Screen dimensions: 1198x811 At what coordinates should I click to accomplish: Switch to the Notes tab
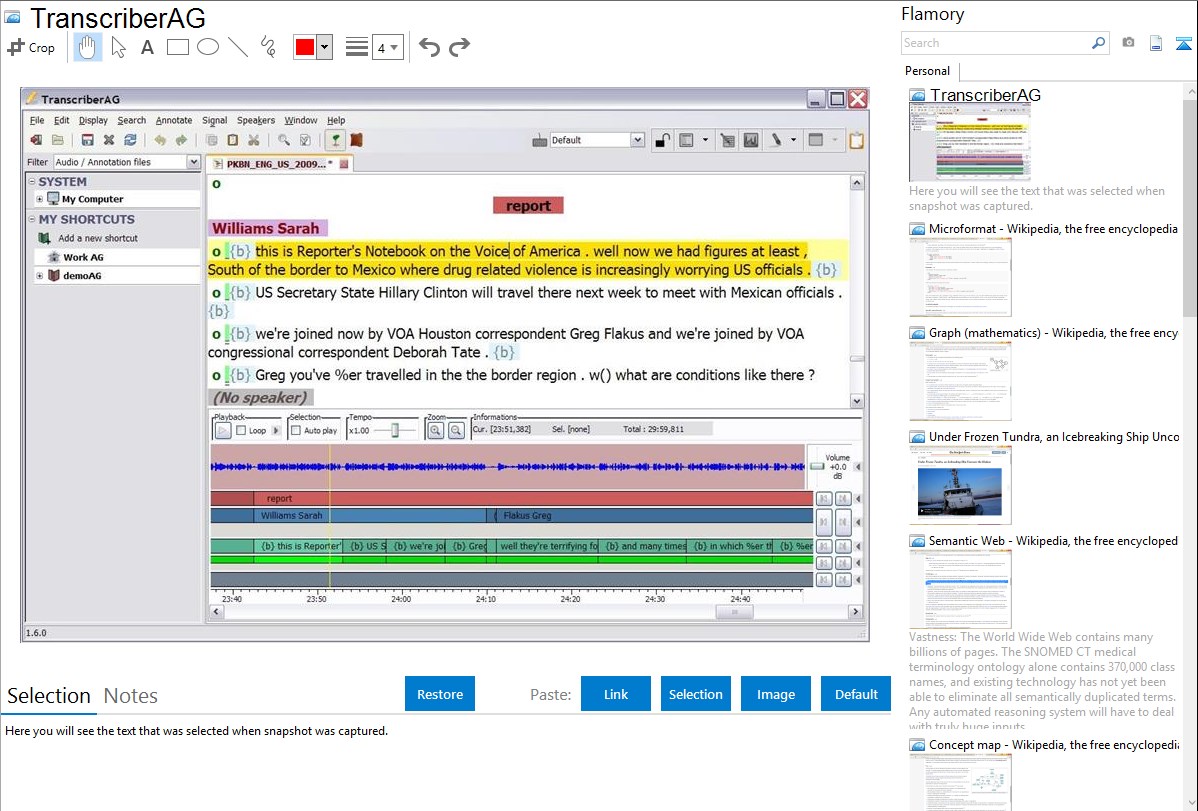[131, 696]
